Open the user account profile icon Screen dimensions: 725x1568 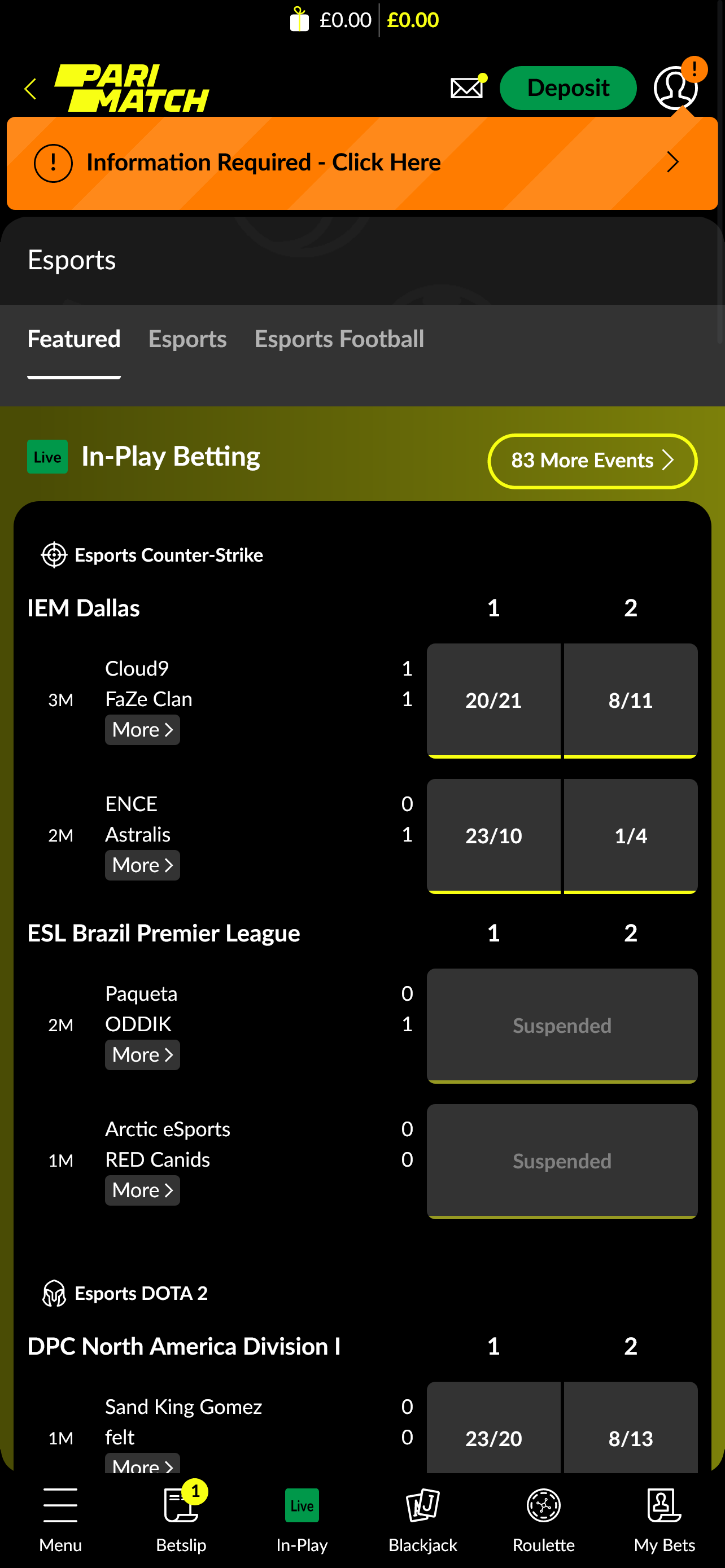[675, 87]
